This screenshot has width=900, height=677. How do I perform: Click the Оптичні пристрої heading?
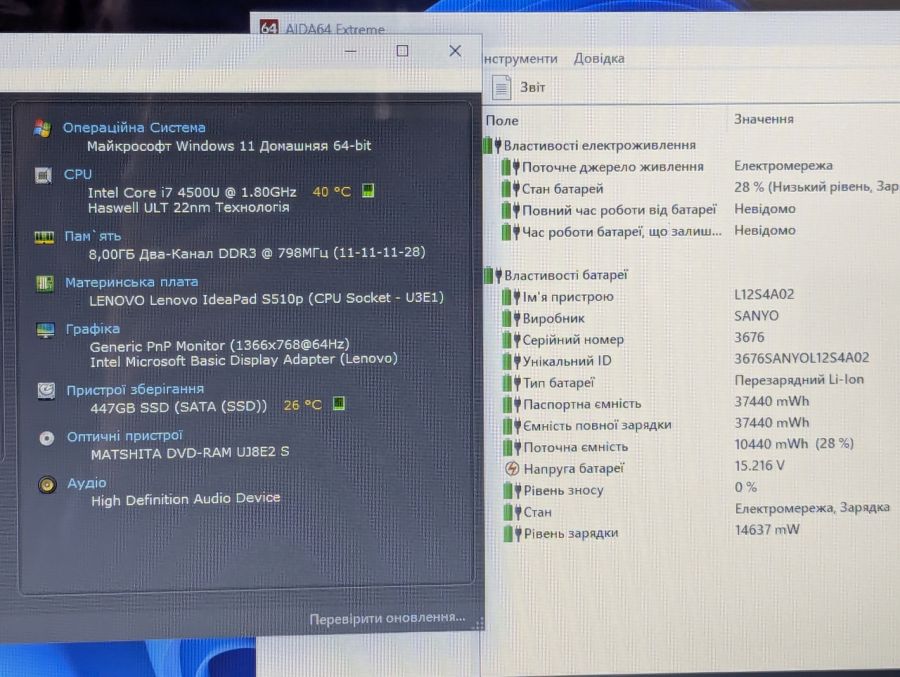(x=125, y=436)
